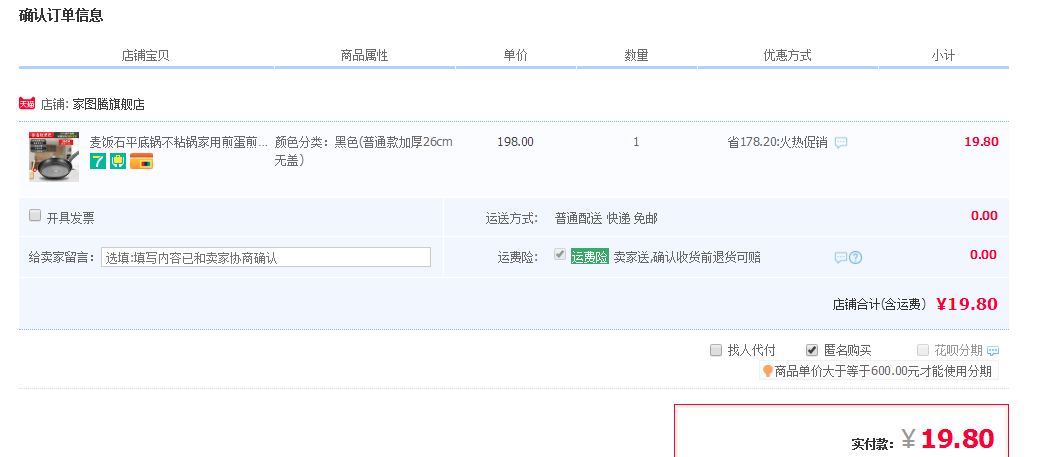Viewport: 1037px width, 457px height.
Task: Click the 卖家送,确认收货前退货可赔 insurance text
Action: point(687,257)
